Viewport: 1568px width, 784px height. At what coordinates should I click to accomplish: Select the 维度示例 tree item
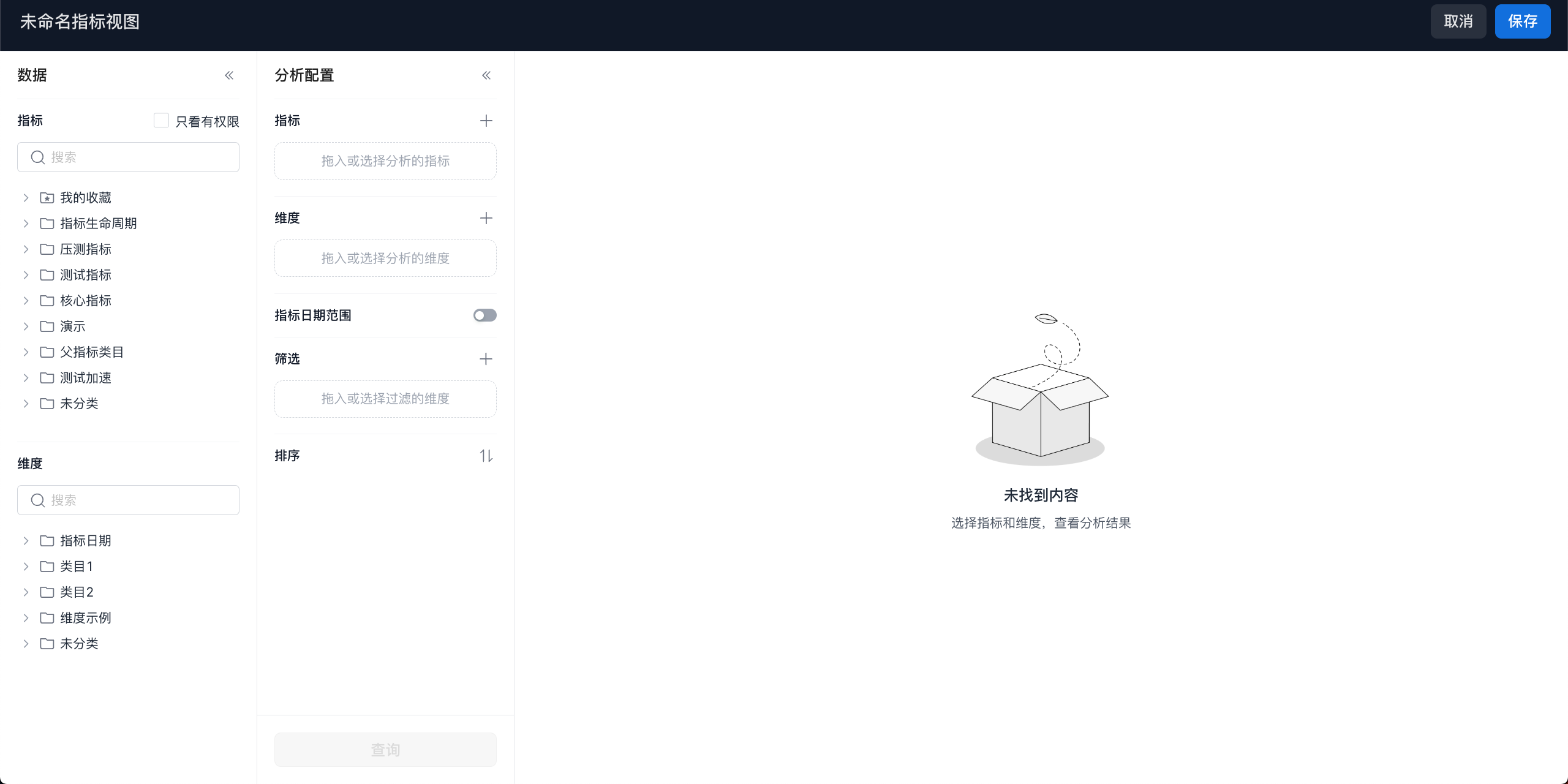[86, 618]
